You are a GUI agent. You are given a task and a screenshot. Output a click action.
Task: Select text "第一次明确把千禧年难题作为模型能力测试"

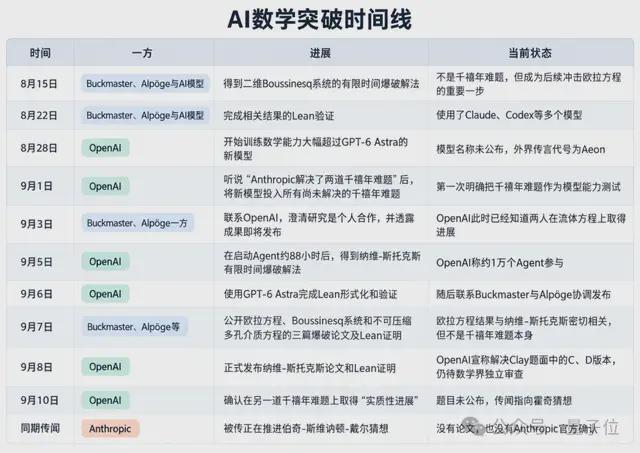[529, 187]
